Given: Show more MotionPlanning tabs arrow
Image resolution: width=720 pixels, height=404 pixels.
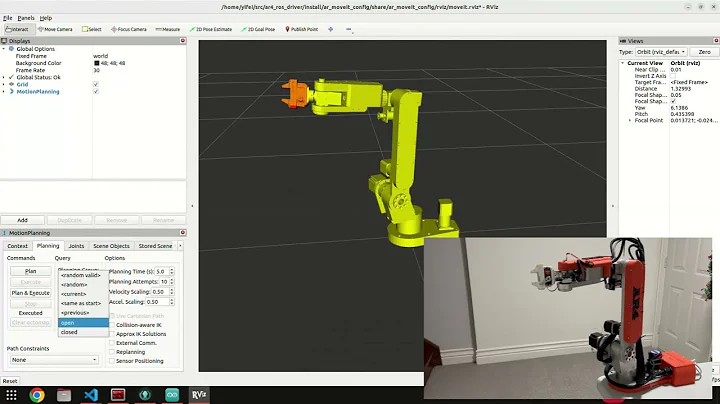Looking at the screenshot, I should 180,246.
